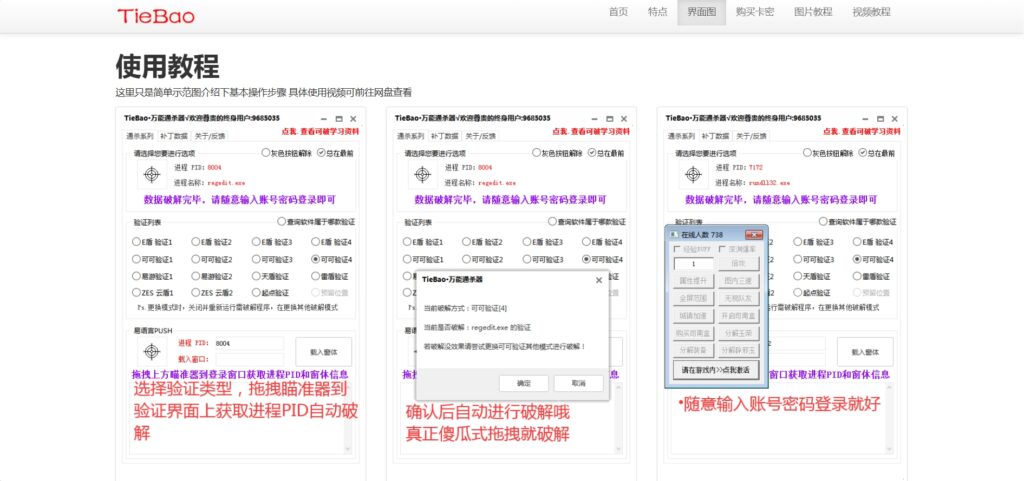Open 图片教程 nav item
Image resolution: width=1024 pixels, height=481 pixels.
point(813,12)
